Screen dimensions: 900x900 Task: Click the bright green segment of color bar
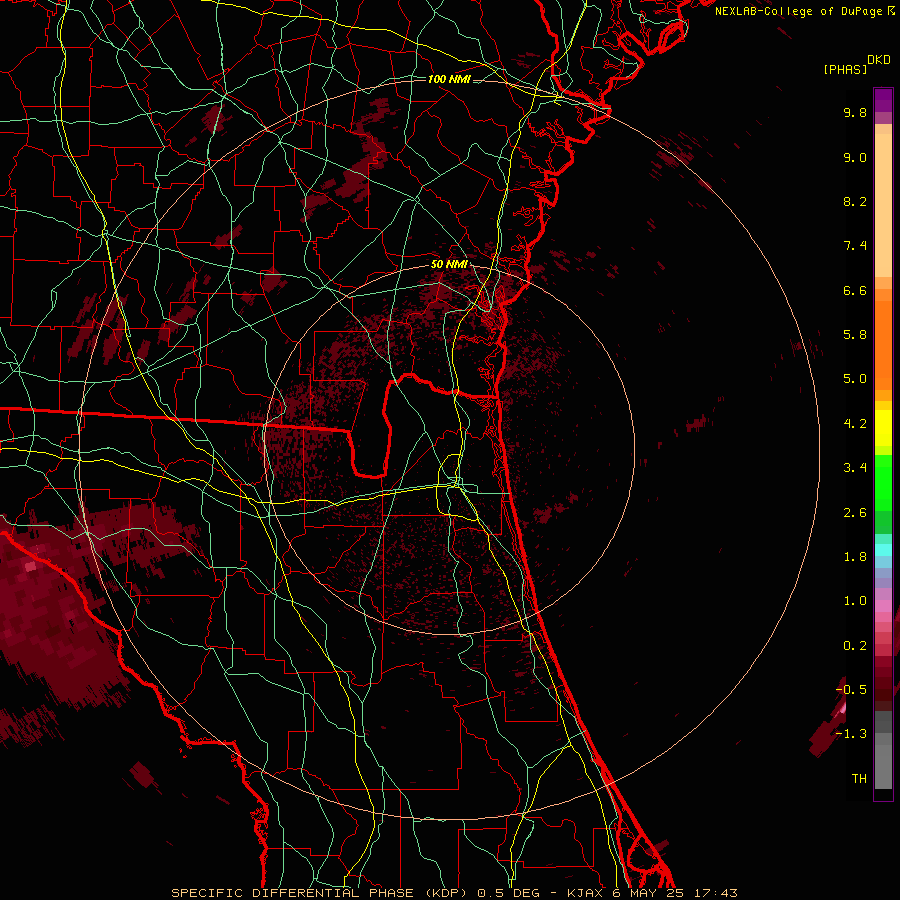pyautogui.click(x=883, y=483)
